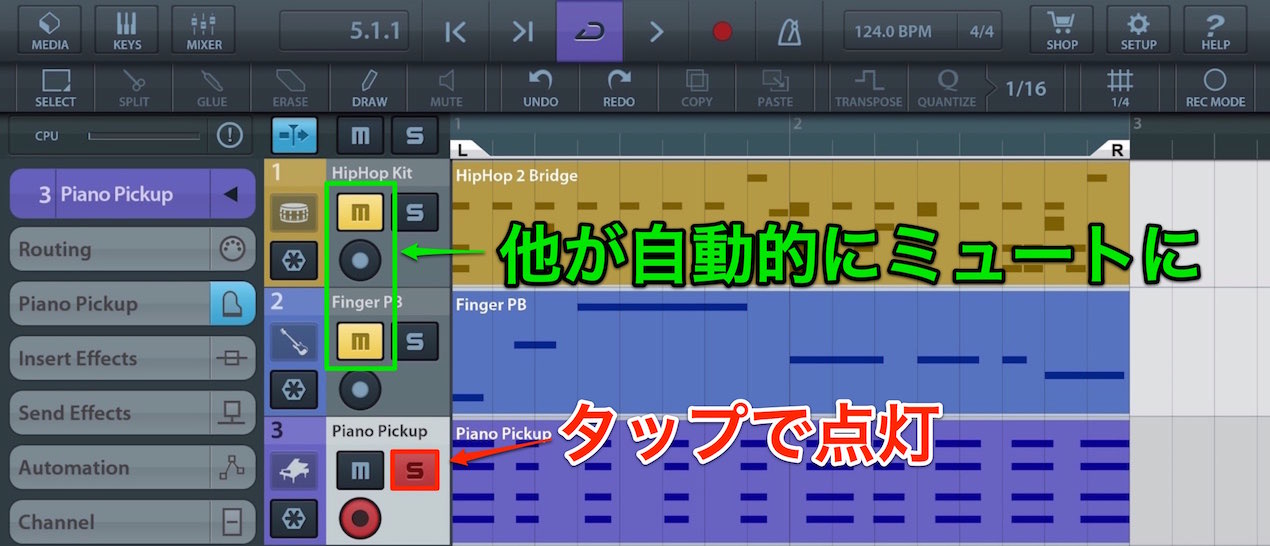Mute the Piano Pickup track
1270x546 pixels.
coord(360,470)
